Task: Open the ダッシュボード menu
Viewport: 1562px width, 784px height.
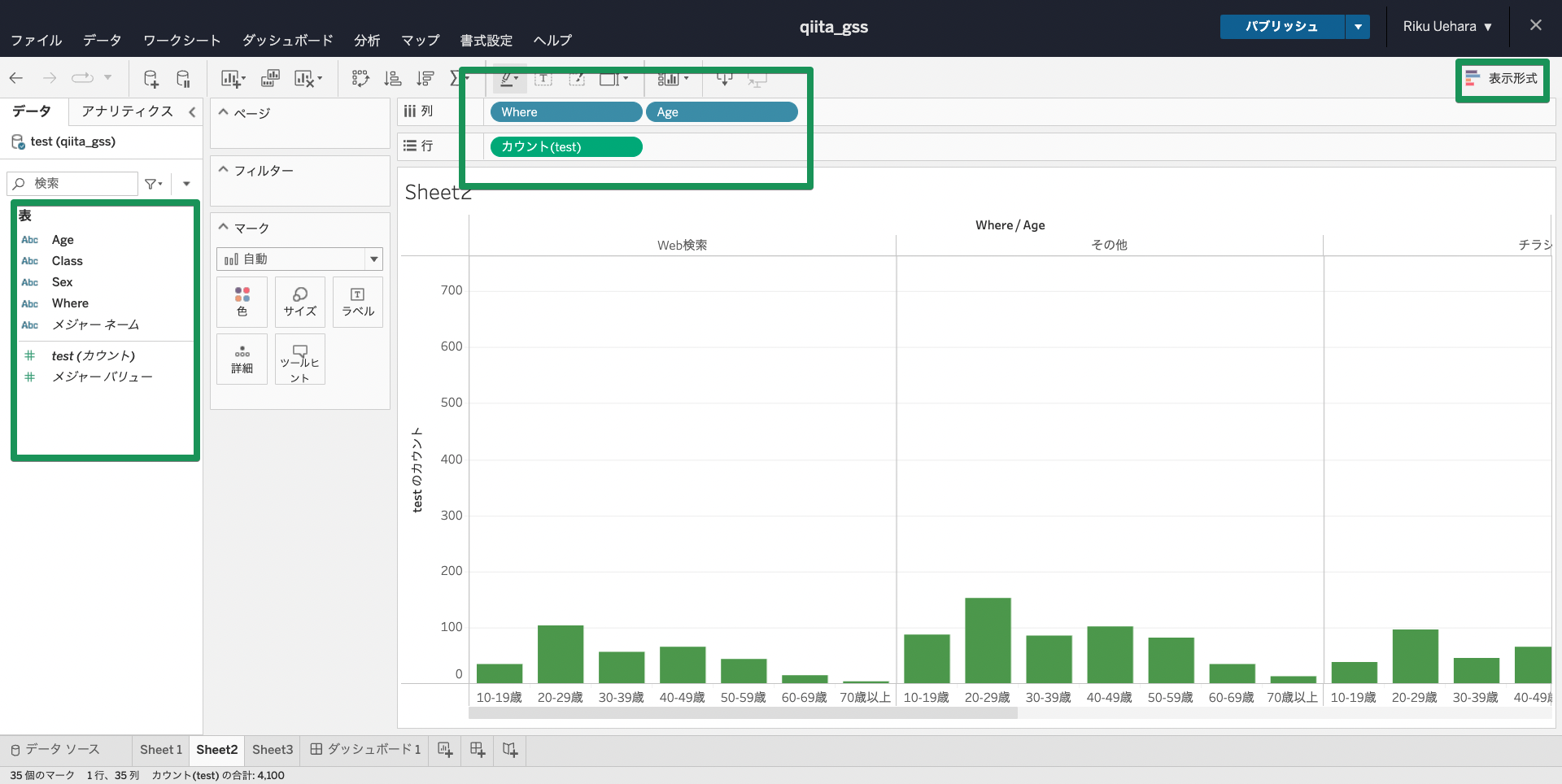Action: coord(287,41)
